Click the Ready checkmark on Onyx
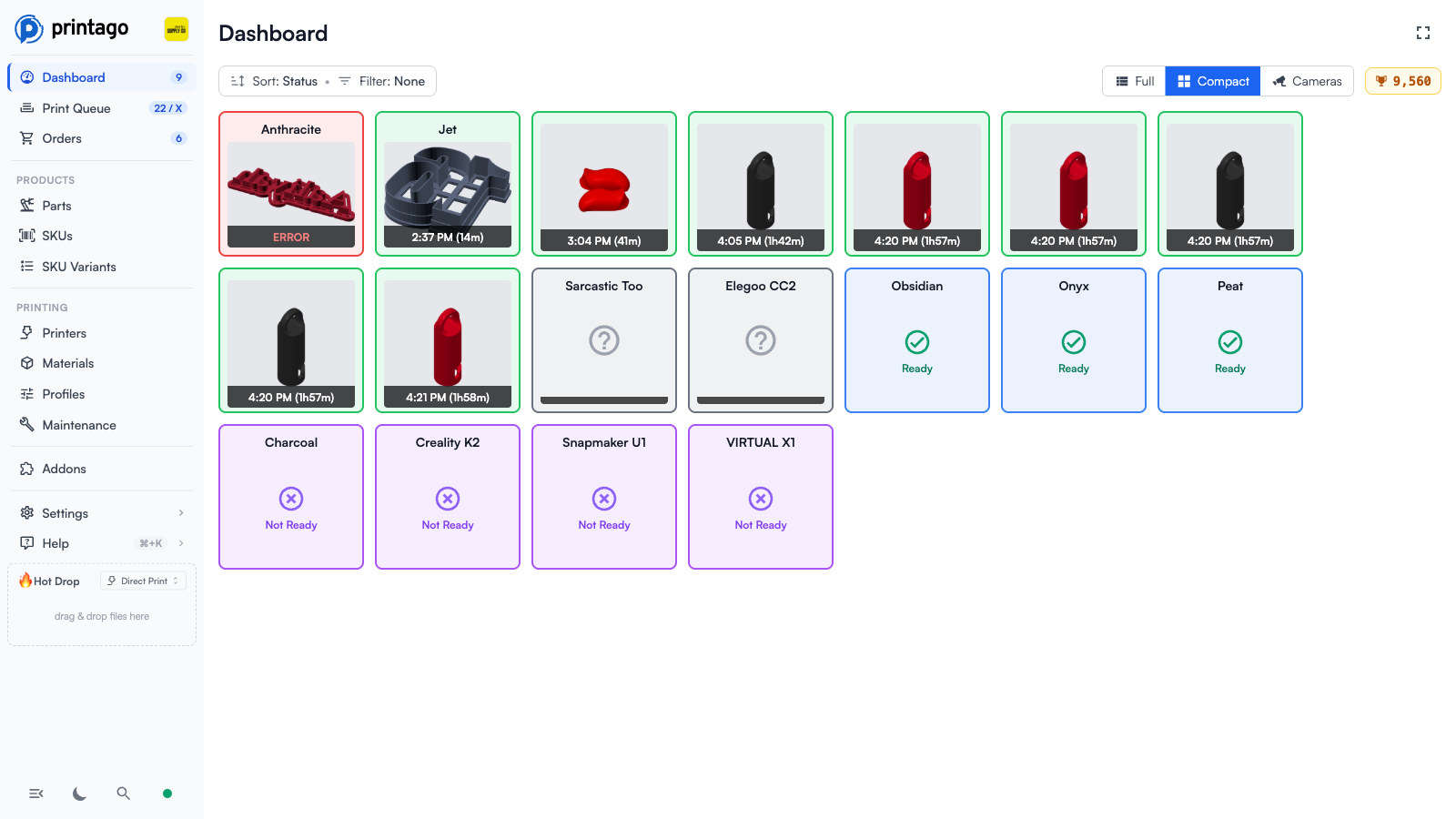Viewport: 1456px width, 819px height. click(x=1074, y=342)
